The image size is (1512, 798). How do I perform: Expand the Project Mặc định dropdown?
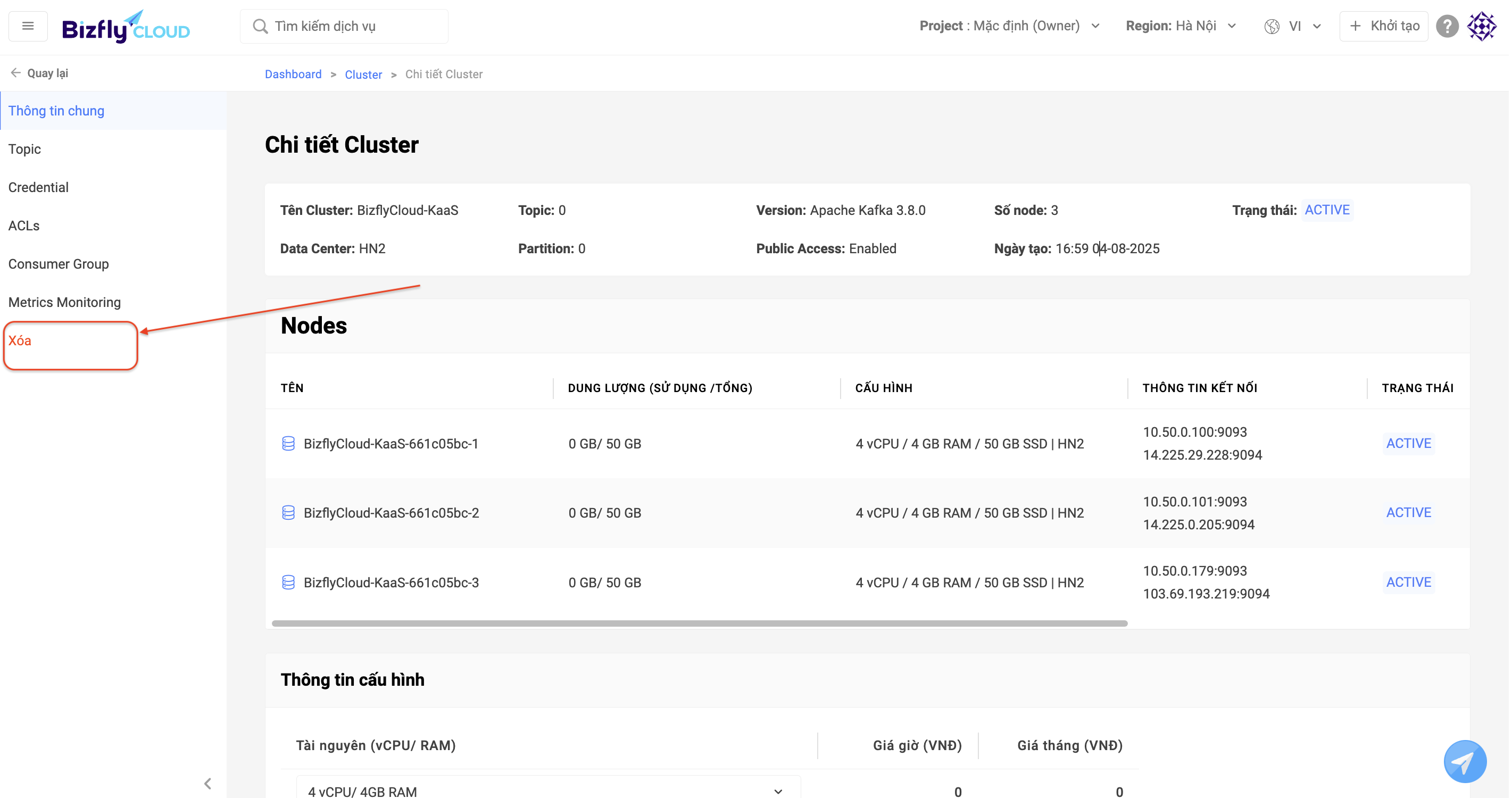1010,26
